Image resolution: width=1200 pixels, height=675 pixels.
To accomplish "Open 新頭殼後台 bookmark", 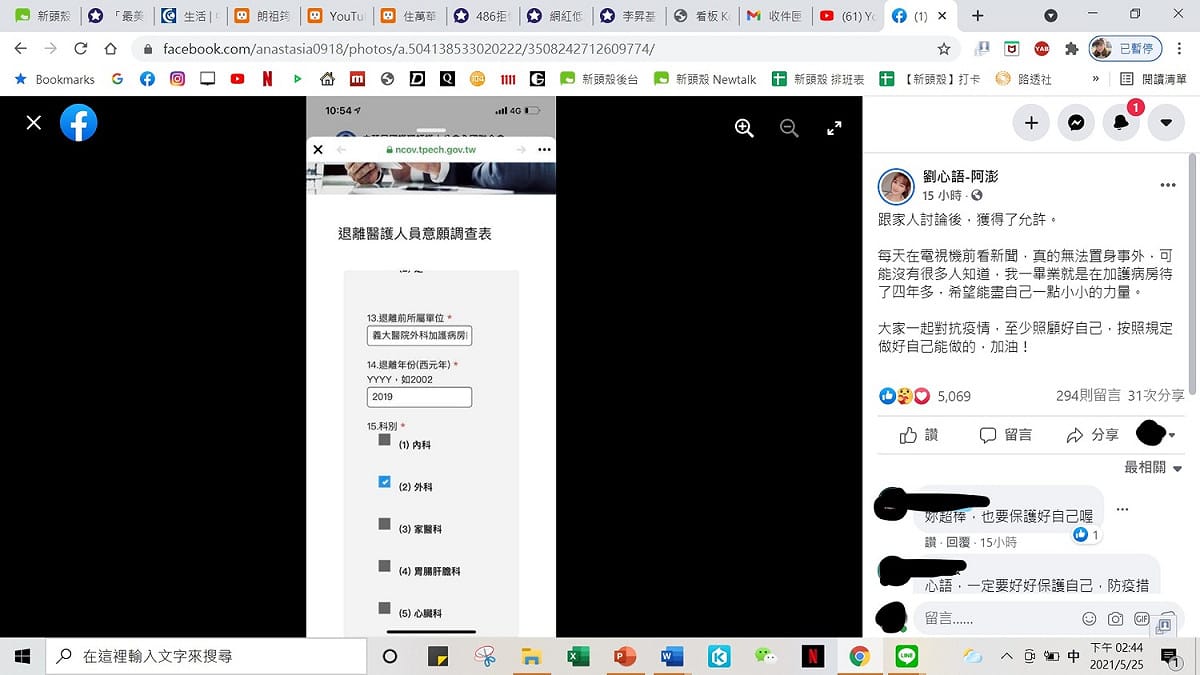I will 599,79.
